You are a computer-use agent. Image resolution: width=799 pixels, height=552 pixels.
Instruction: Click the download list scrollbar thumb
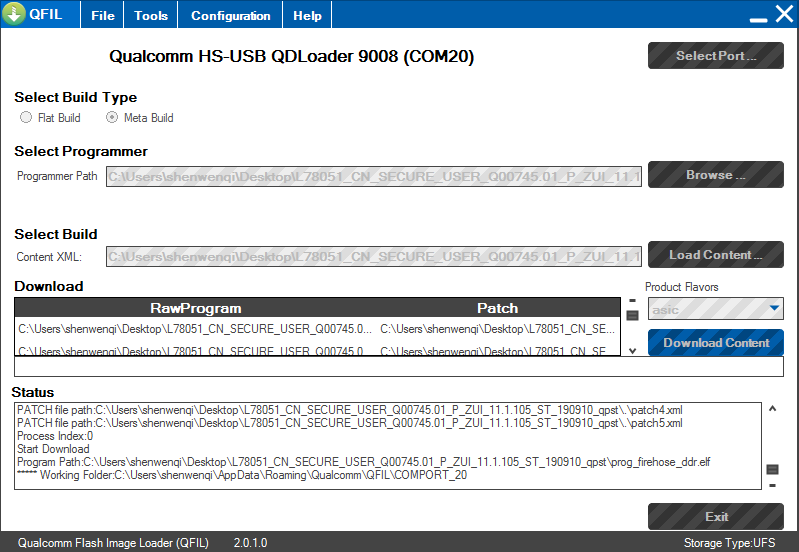click(x=632, y=316)
